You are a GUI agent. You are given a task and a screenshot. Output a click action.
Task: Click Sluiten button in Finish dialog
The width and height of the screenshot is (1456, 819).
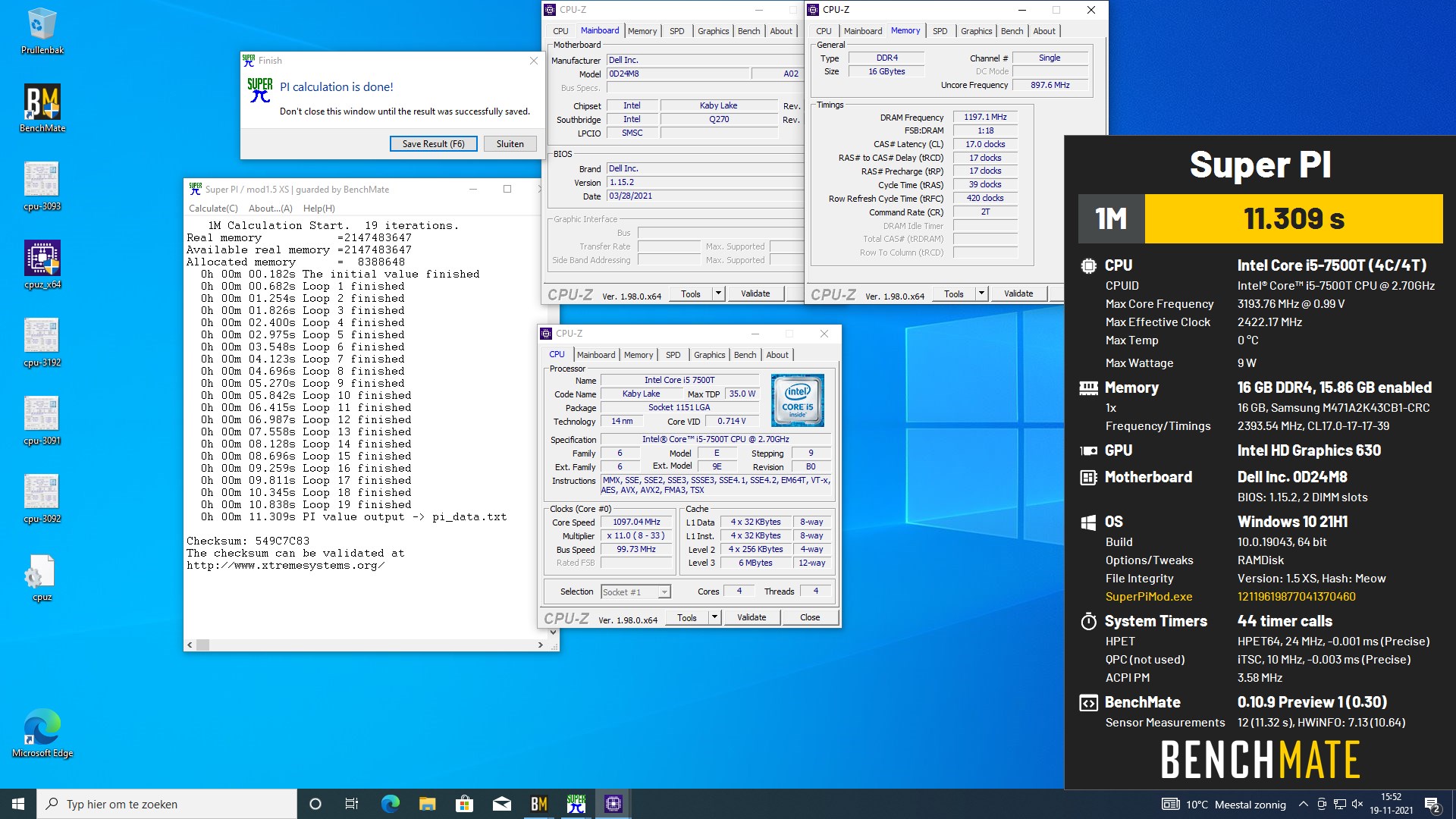[510, 143]
